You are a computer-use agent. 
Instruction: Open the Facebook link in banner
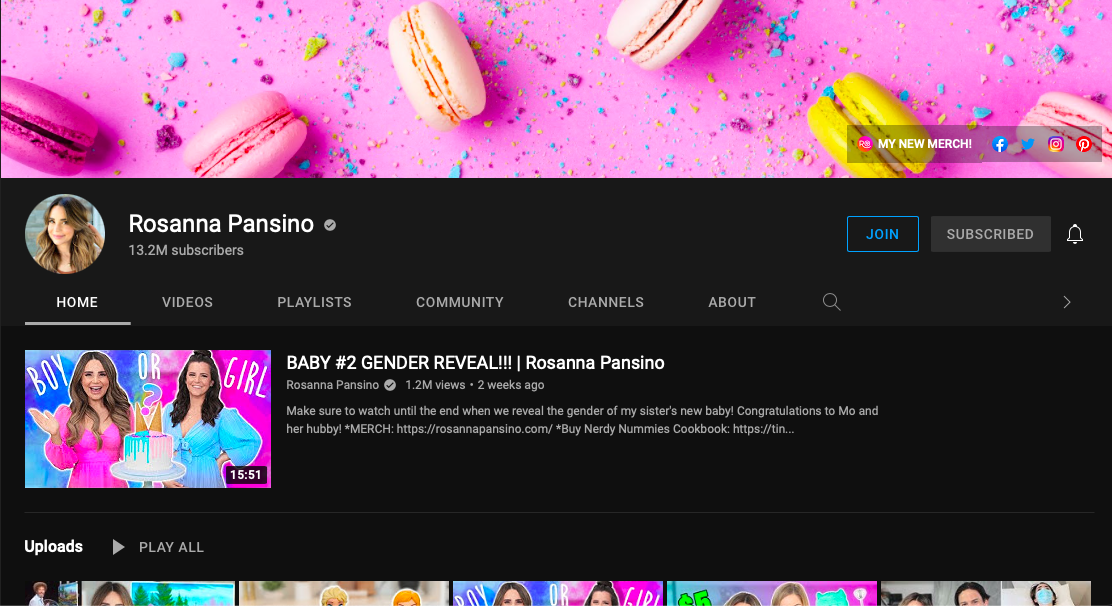click(1000, 144)
